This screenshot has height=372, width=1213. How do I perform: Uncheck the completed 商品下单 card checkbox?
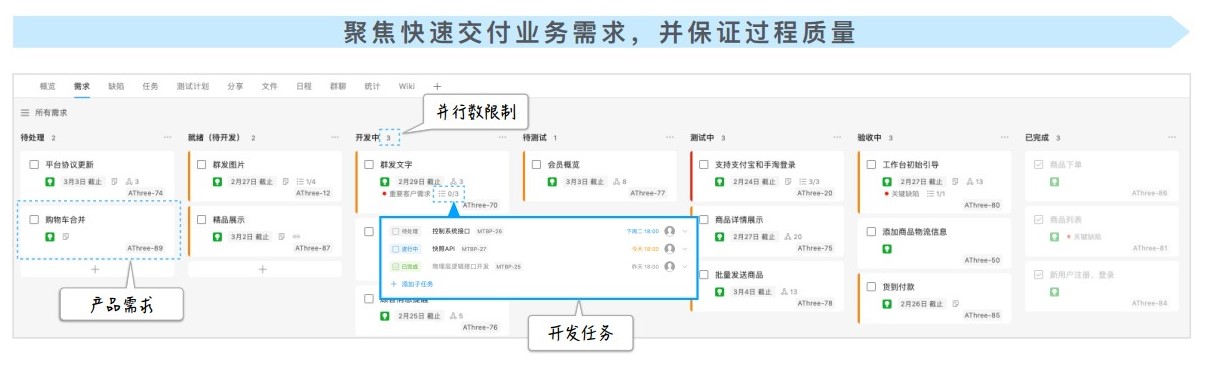point(1039,164)
